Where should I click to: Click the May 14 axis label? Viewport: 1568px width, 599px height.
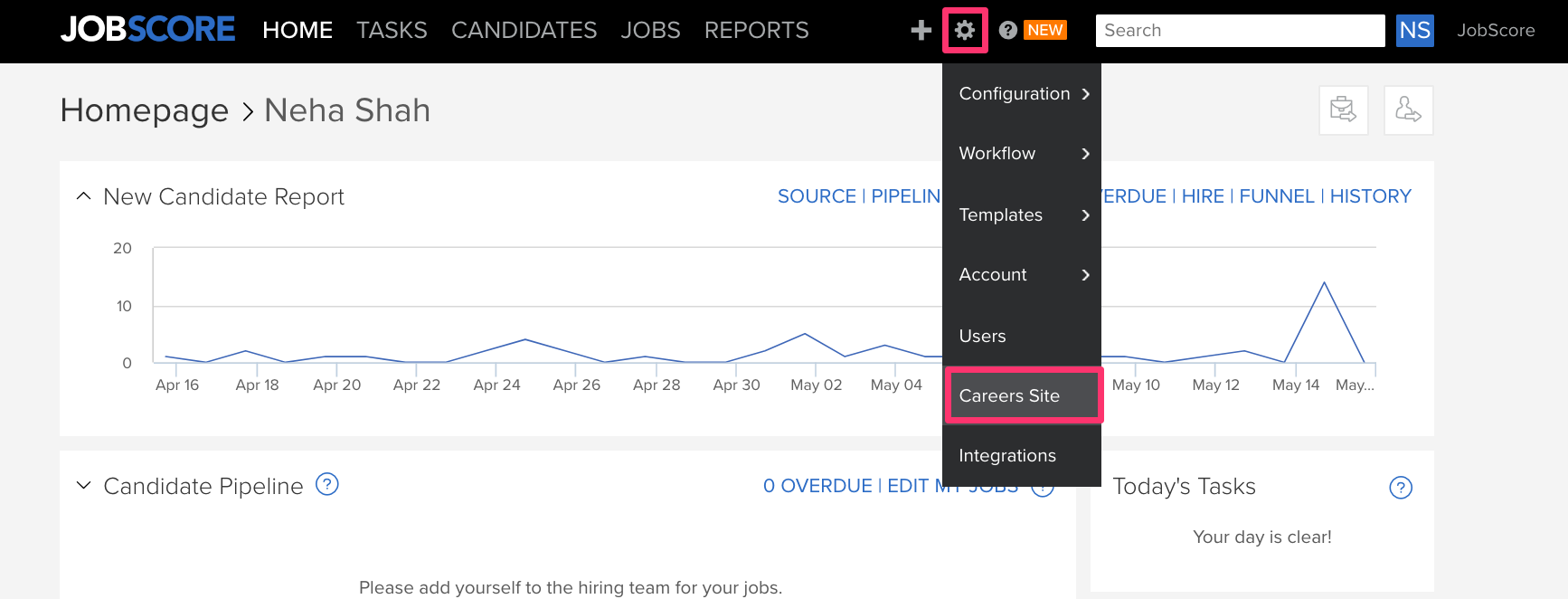click(x=1296, y=385)
